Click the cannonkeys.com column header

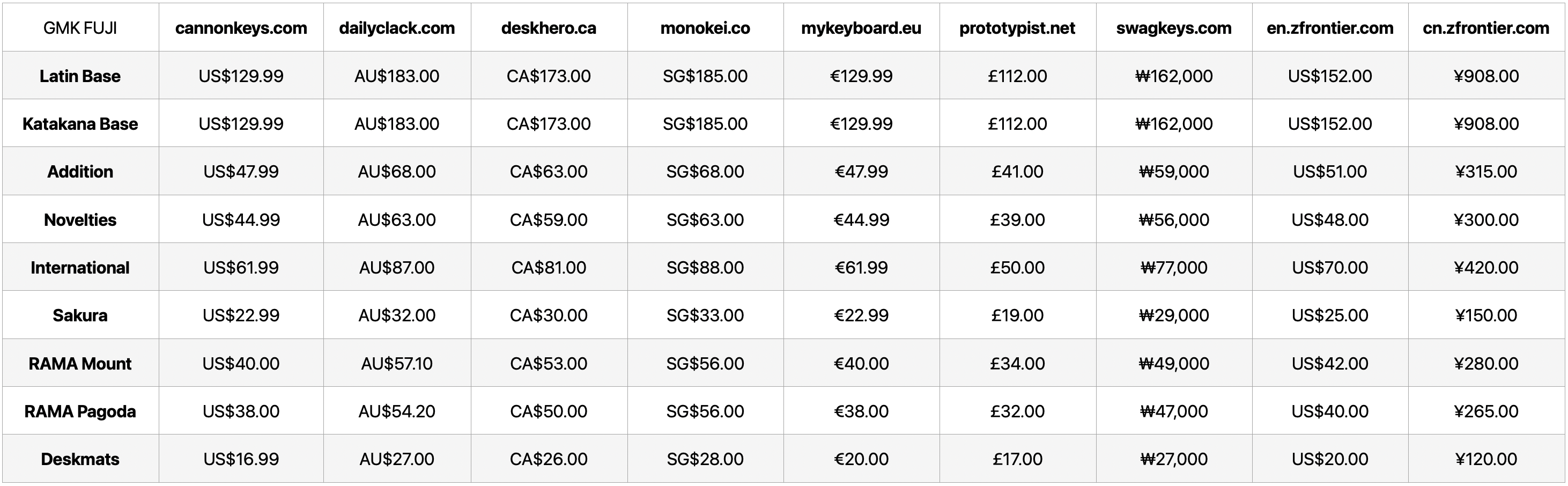coord(241,28)
